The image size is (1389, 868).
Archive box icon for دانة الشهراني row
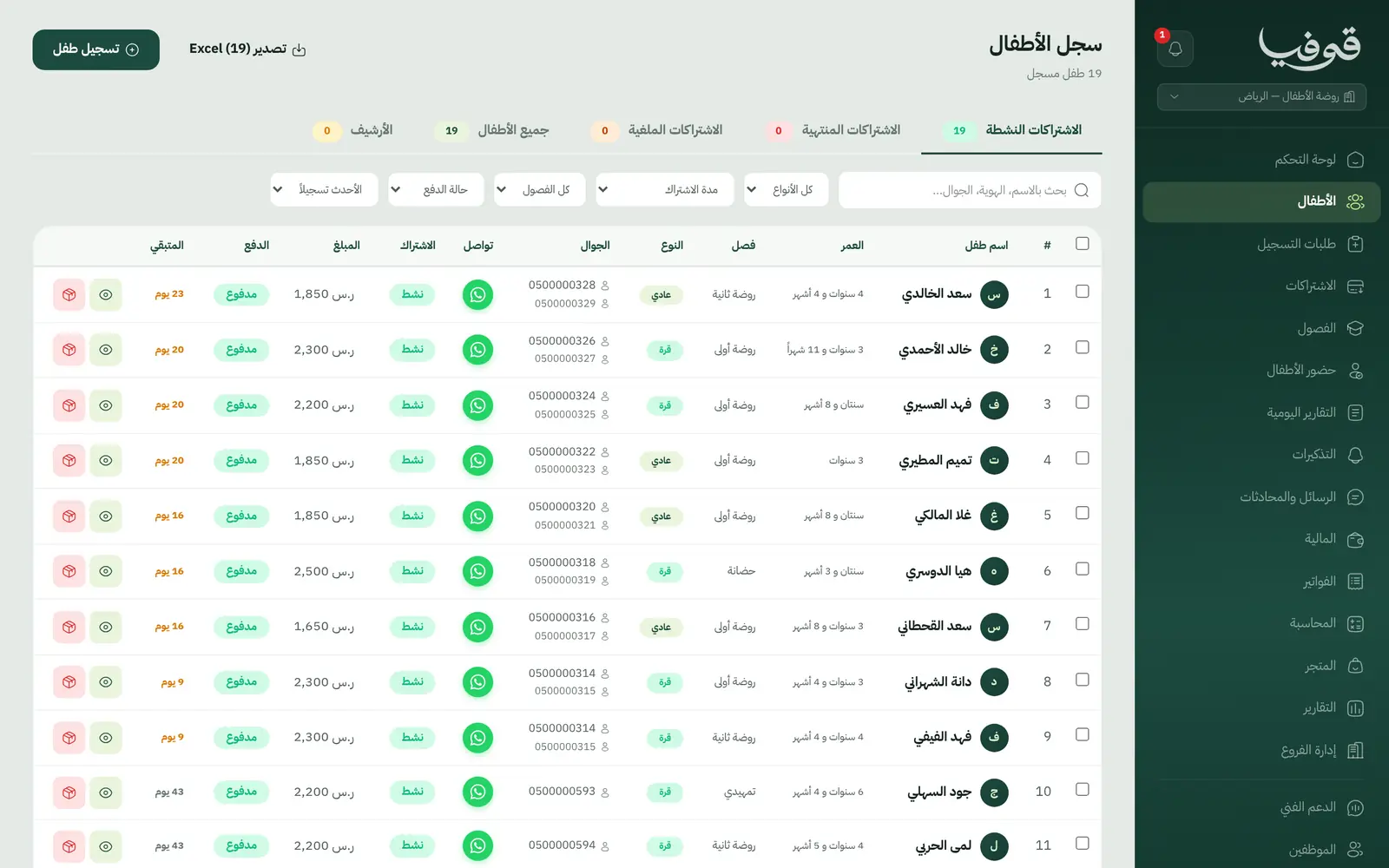point(69,682)
